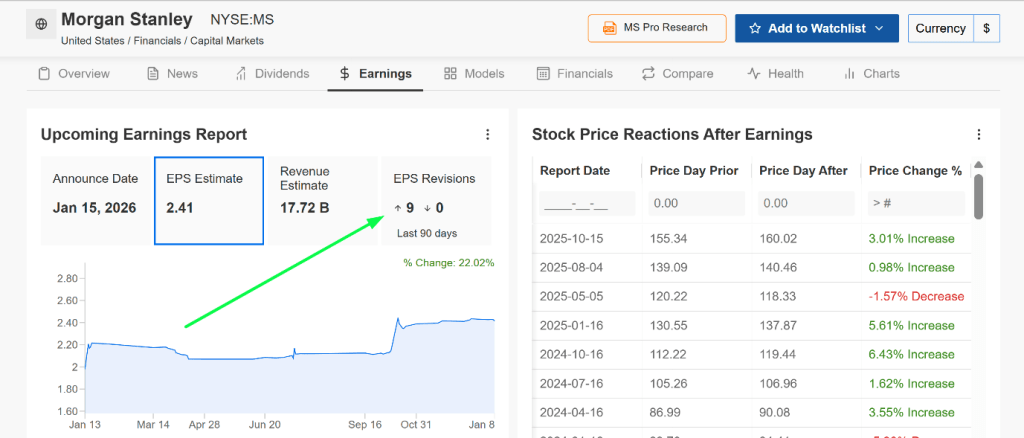Click the Health pulse icon
Viewport: 1024px width, 438px height.
coord(754,74)
